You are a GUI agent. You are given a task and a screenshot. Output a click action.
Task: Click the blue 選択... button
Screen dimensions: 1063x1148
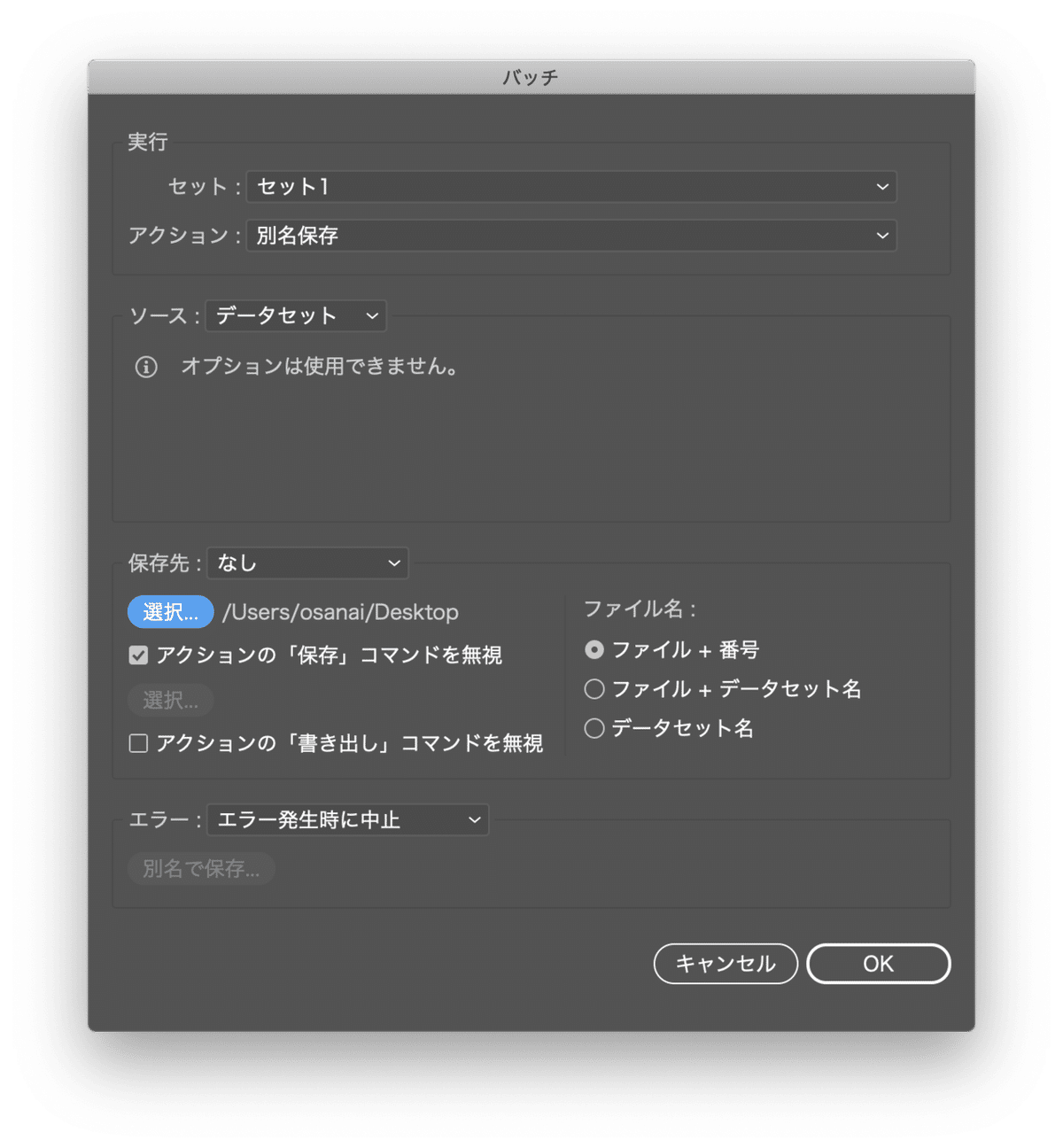coord(170,611)
